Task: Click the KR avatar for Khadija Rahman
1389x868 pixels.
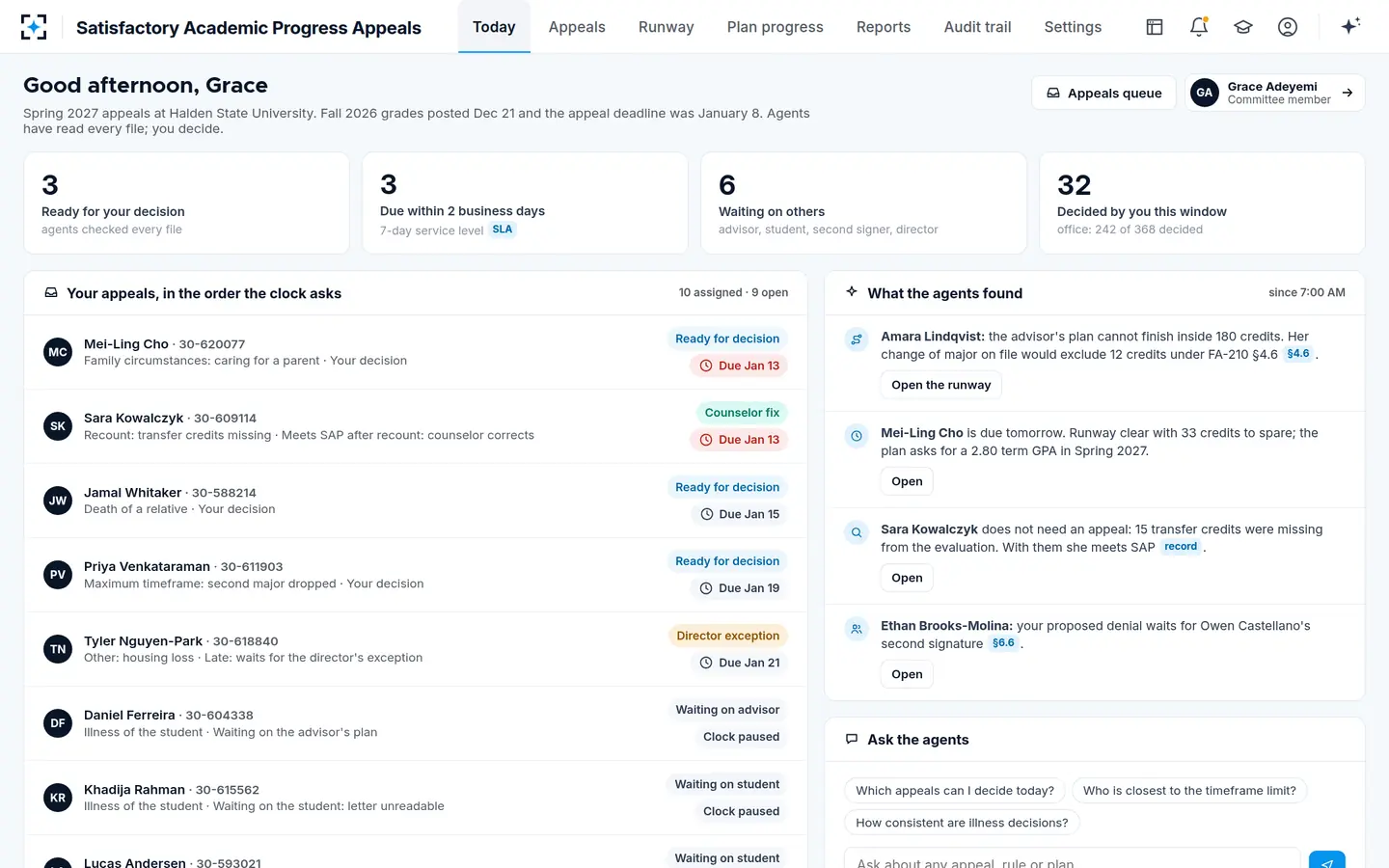Action: coord(58,798)
